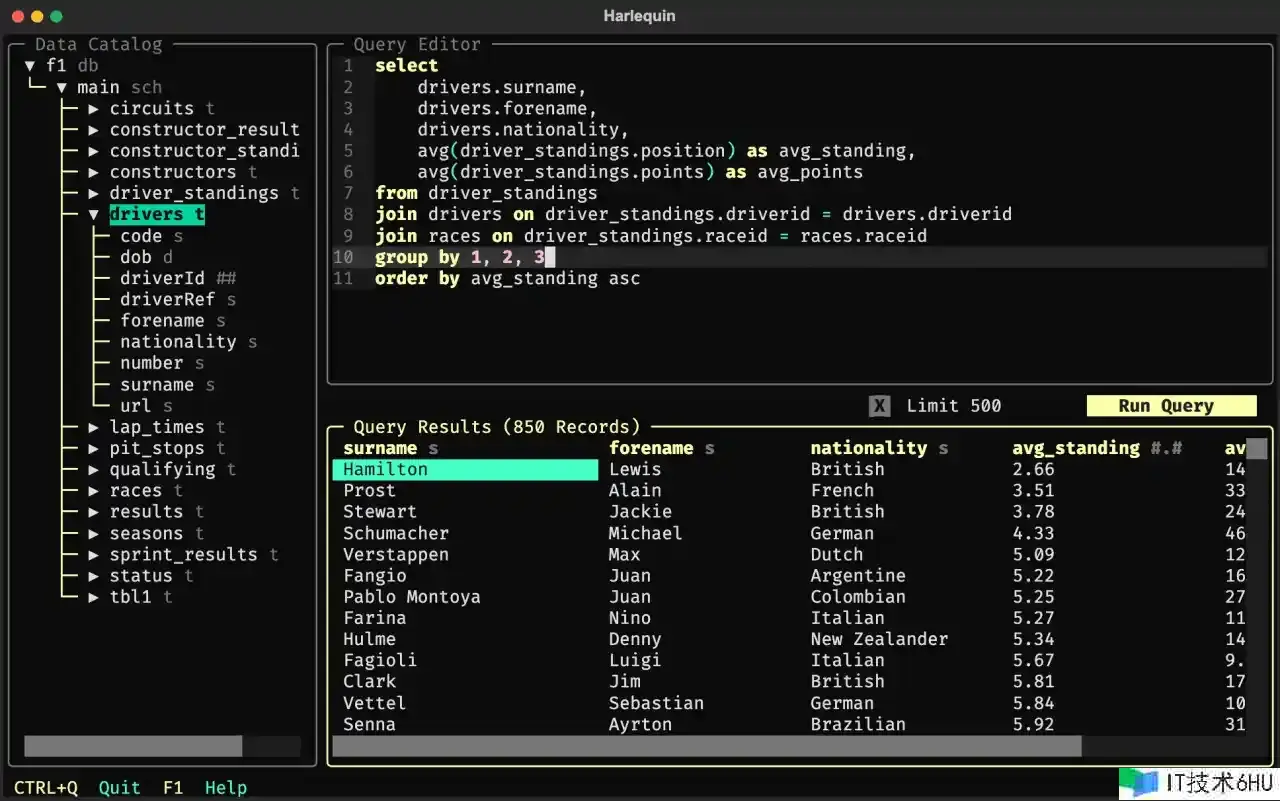
Task: Place cursor on the order by line
Action: click(x=507, y=278)
